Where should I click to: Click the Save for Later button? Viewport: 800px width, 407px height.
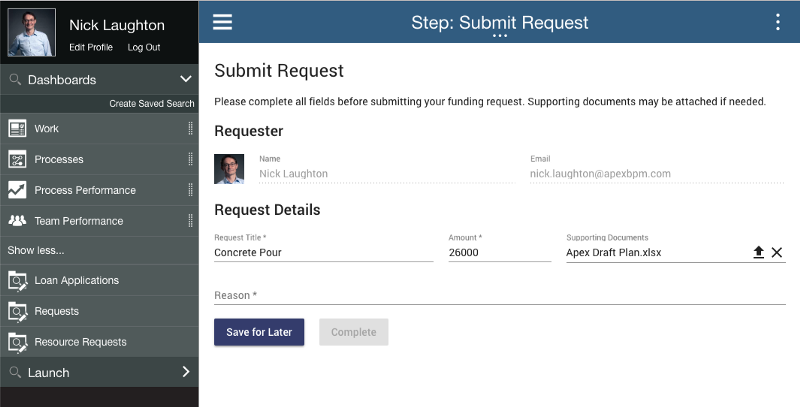[x=259, y=332]
